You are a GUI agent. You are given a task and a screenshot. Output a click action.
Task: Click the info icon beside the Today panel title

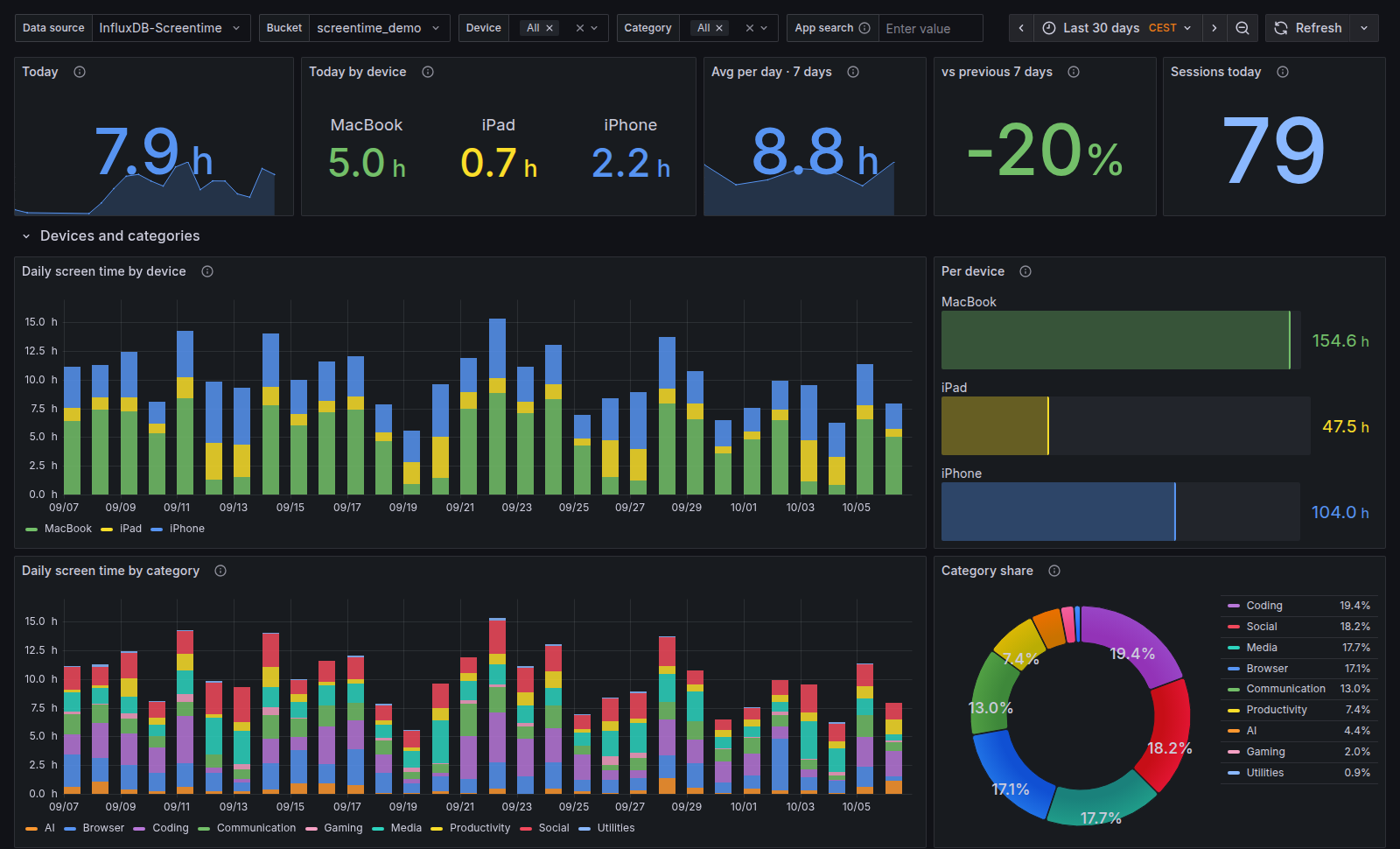pos(80,72)
